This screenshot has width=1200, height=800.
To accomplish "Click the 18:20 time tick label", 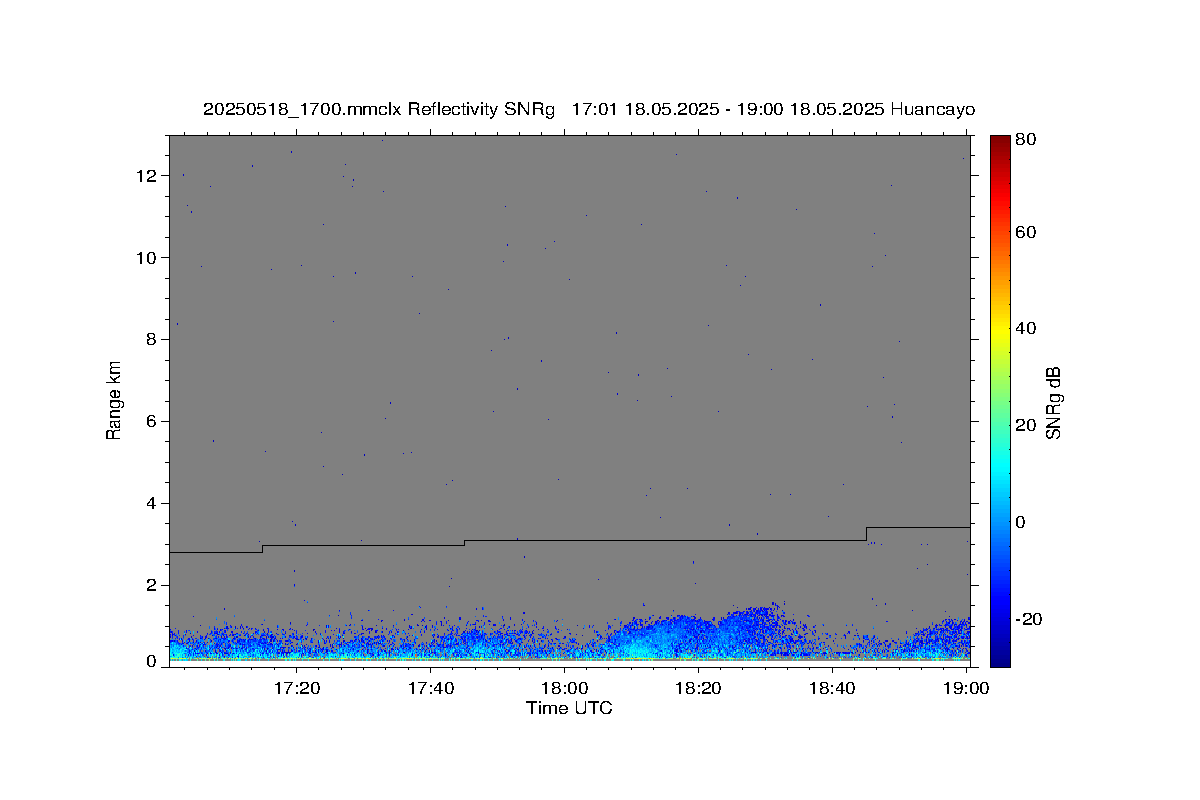I will coord(698,688).
